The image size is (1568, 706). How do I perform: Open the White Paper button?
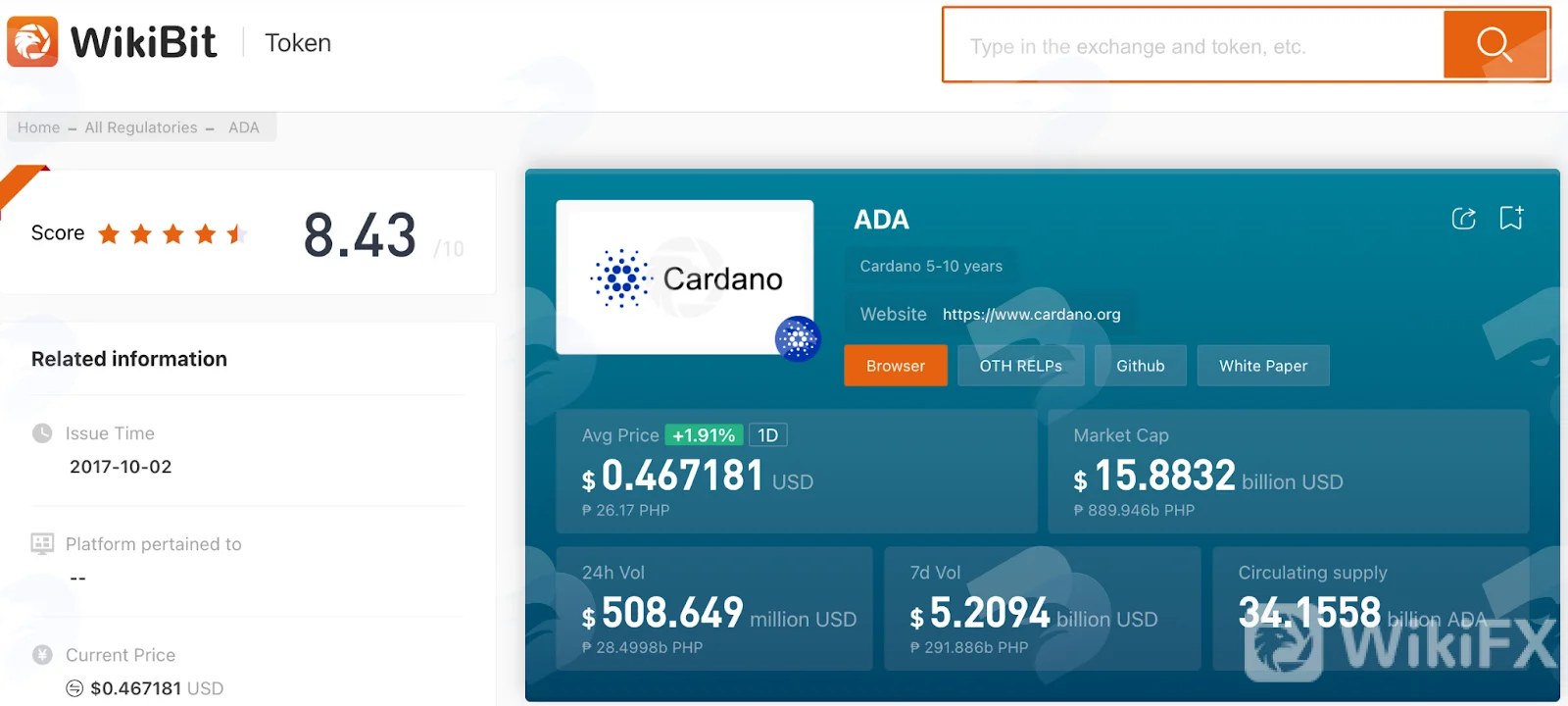point(1263,366)
